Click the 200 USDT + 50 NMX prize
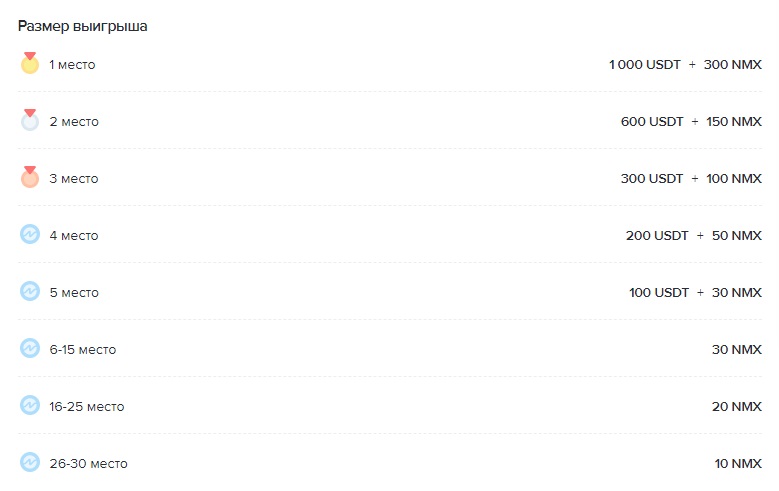 (x=694, y=236)
